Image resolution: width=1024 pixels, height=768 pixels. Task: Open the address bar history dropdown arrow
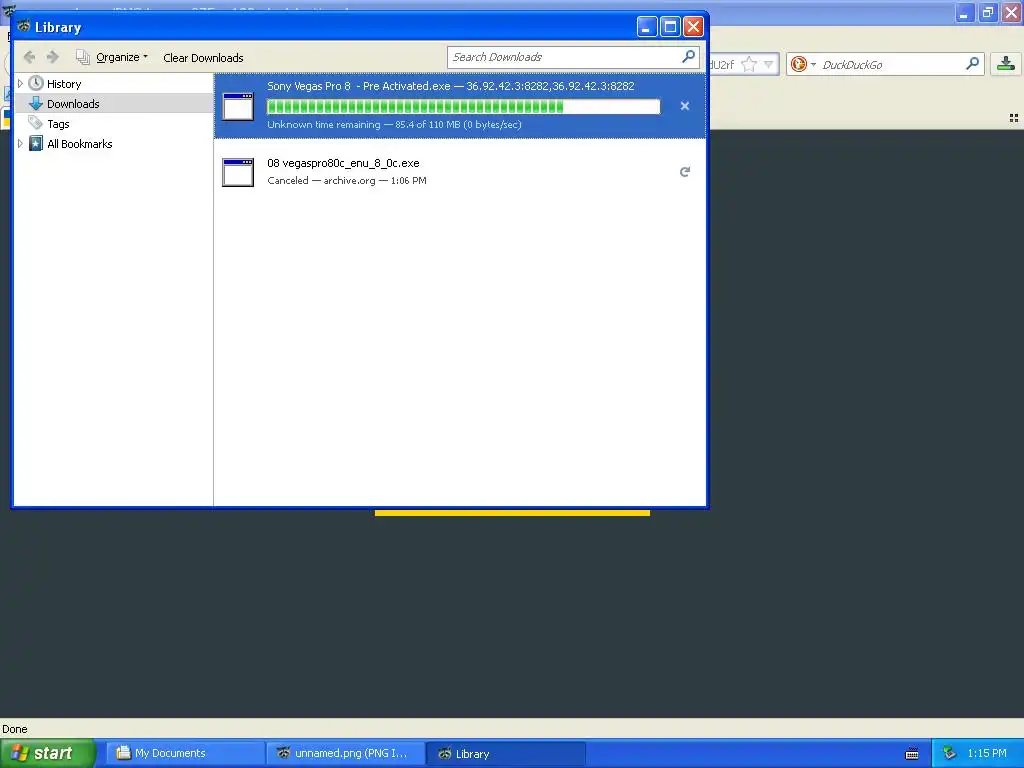[x=769, y=65]
